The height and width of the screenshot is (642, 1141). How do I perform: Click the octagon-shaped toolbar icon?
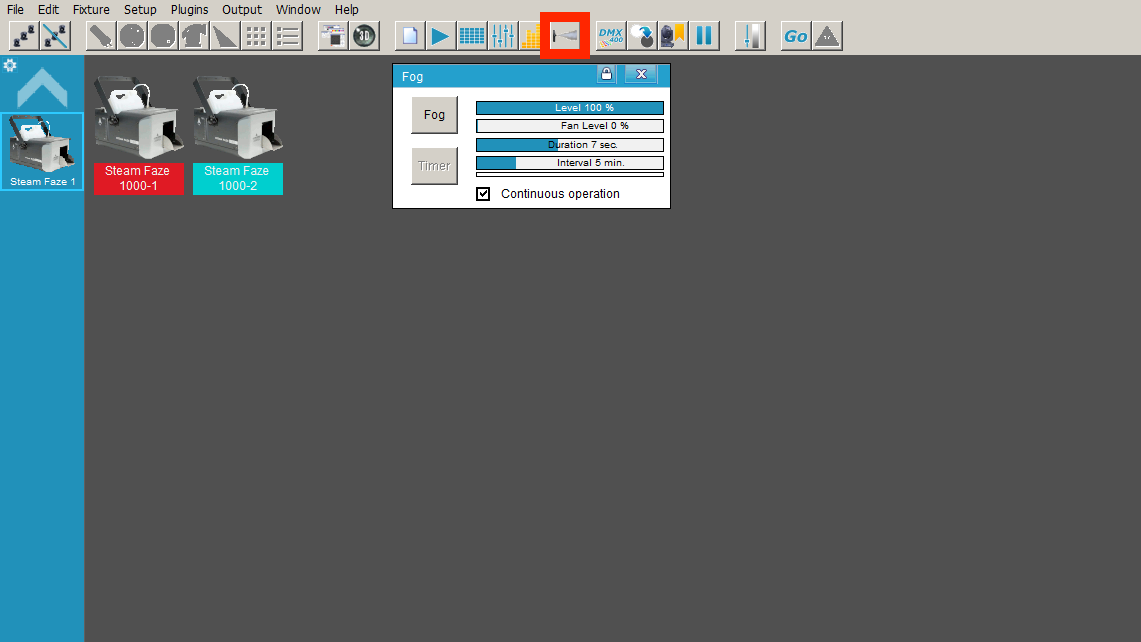pyautogui.click(x=163, y=36)
